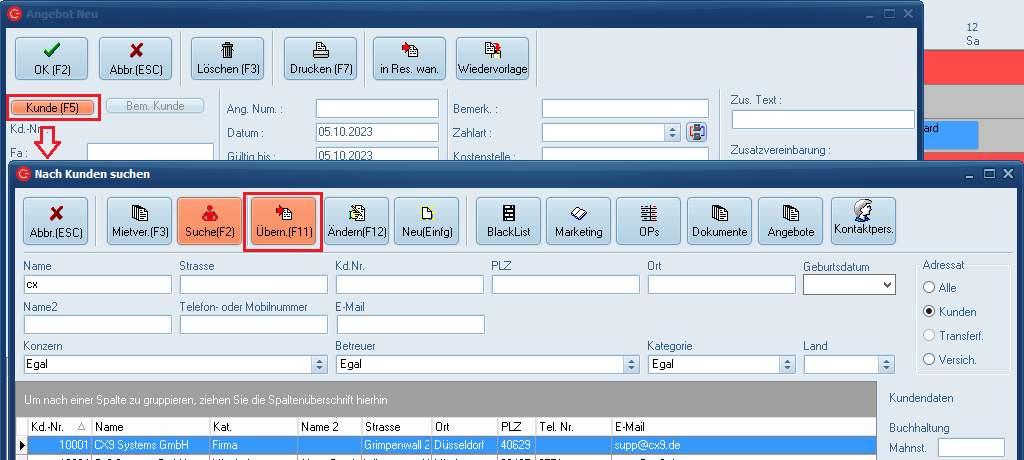Click the Kunde (F5) button

tap(52, 107)
